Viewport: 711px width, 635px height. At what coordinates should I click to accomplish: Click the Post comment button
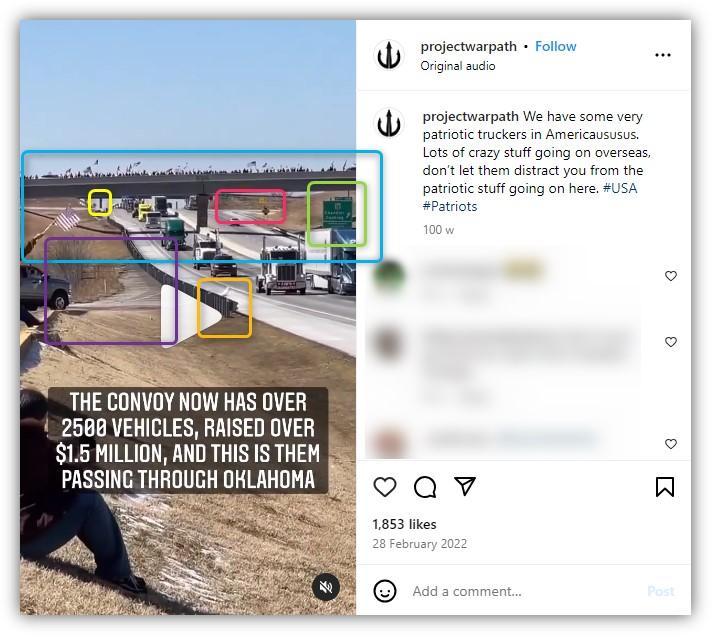661,591
